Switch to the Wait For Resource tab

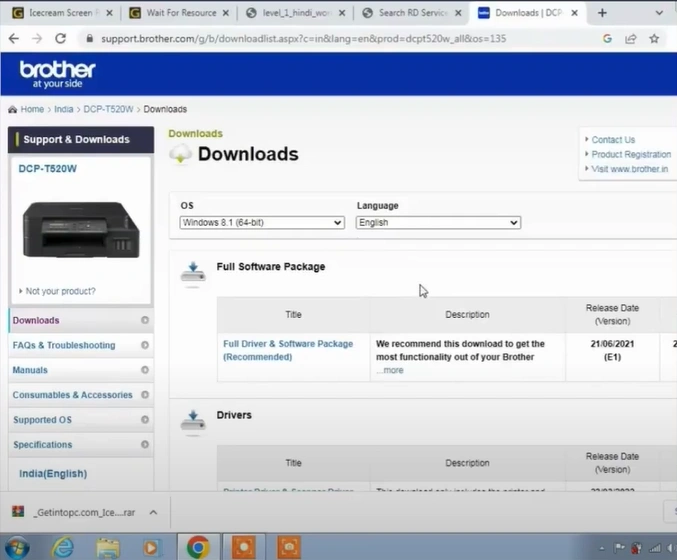tap(177, 13)
